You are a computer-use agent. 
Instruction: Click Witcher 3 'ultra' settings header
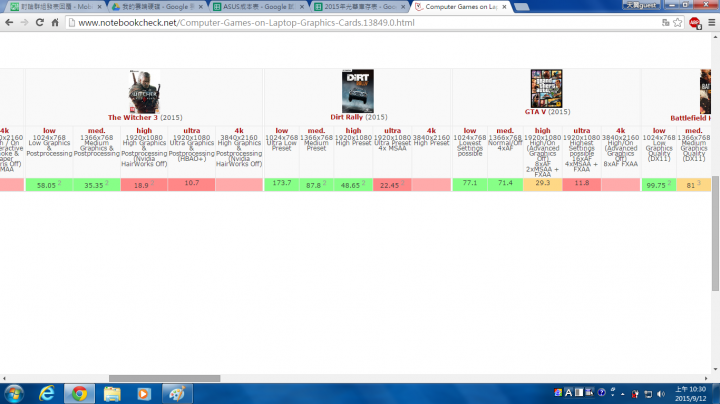[x=191, y=131]
